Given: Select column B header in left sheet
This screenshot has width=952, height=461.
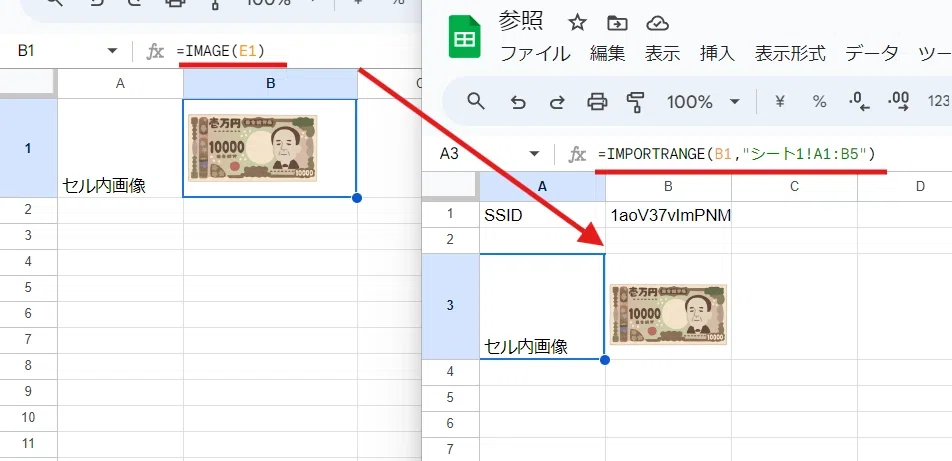Looking at the screenshot, I should pos(270,84).
